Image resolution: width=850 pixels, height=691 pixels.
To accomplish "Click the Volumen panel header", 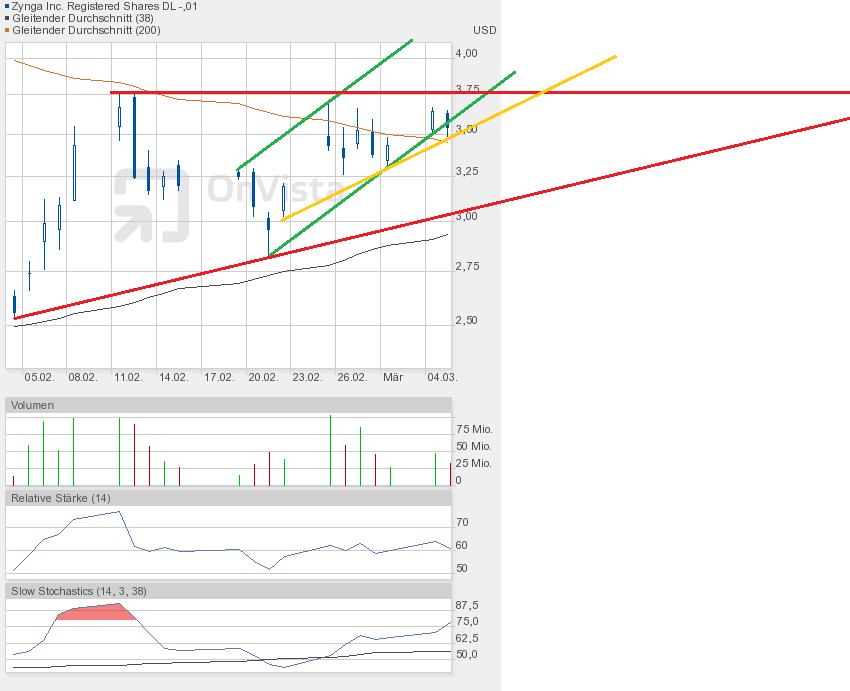I will (x=33, y=405).
